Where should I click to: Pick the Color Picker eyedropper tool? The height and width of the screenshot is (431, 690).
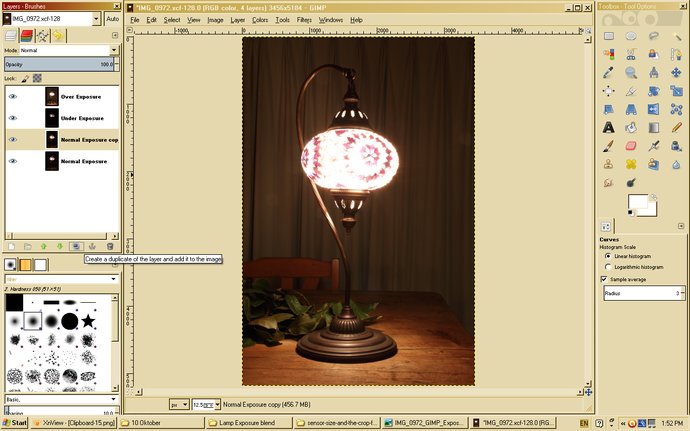click(x=609, y=72)
